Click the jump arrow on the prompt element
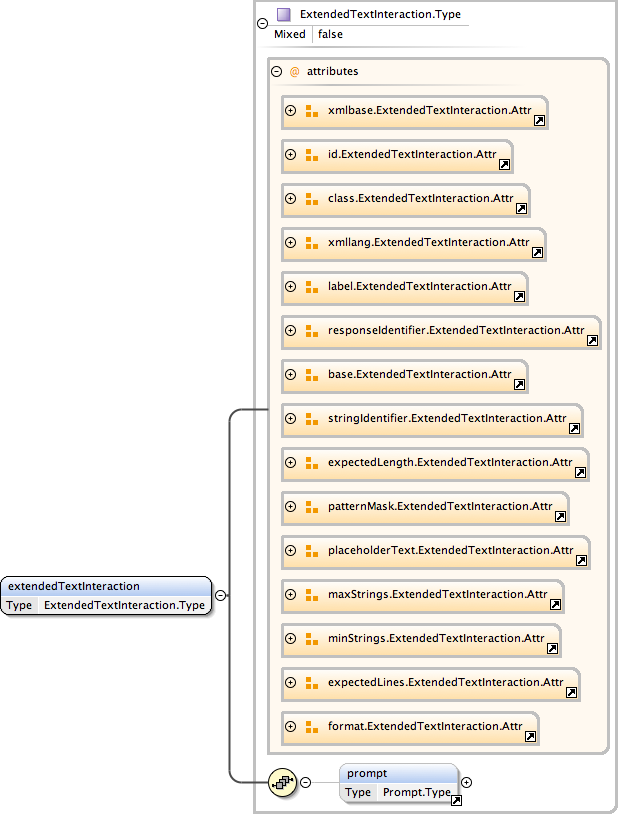 (456, 801)
